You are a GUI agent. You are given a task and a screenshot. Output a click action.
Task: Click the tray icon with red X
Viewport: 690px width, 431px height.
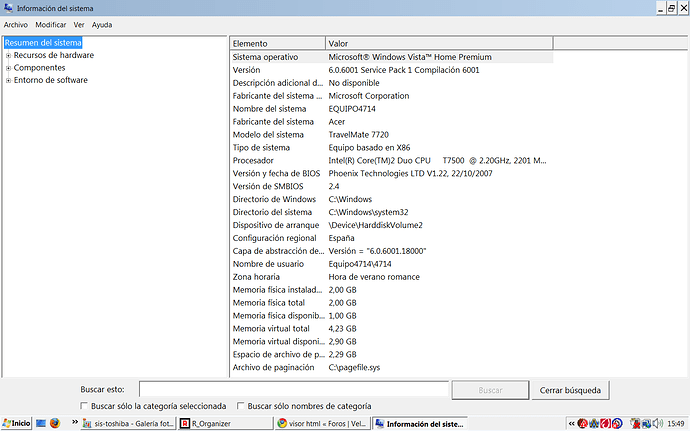635,424
